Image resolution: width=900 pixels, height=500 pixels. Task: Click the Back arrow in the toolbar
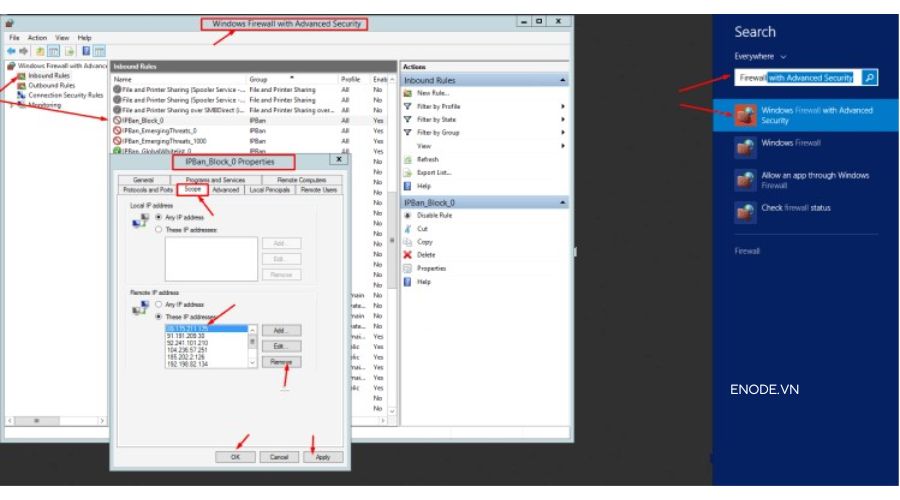coord(10,50)
